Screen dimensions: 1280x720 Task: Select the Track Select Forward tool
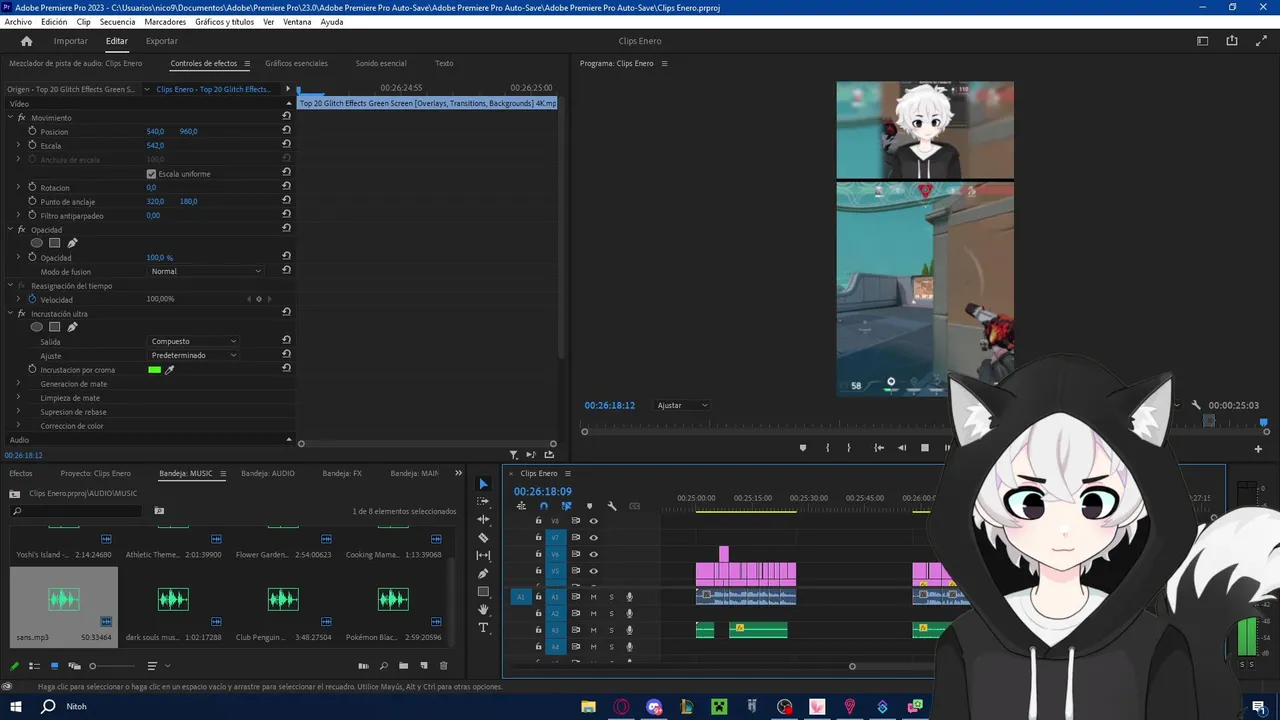click(x=483, y=501)
